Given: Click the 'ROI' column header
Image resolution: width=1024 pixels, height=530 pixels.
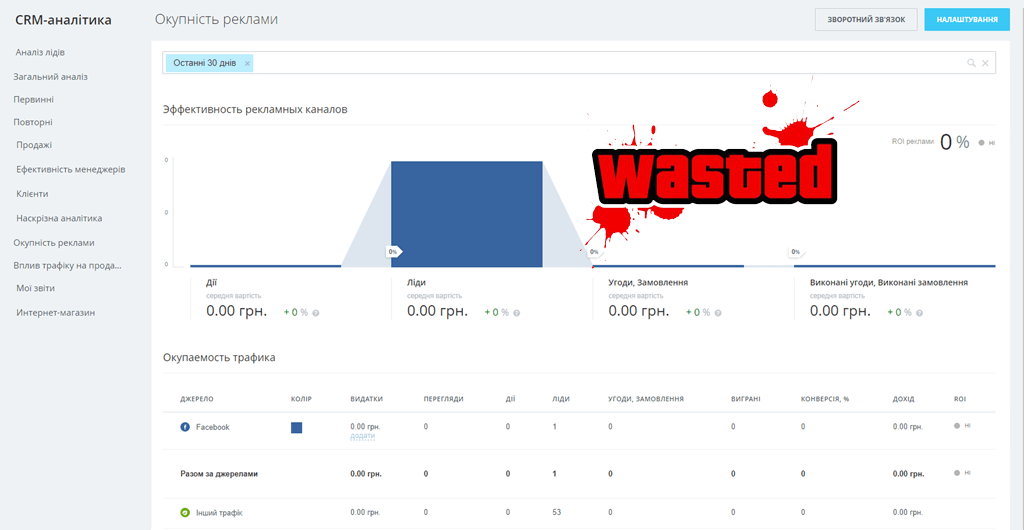Looking at the screenshot, I should [x=959, y=399].
